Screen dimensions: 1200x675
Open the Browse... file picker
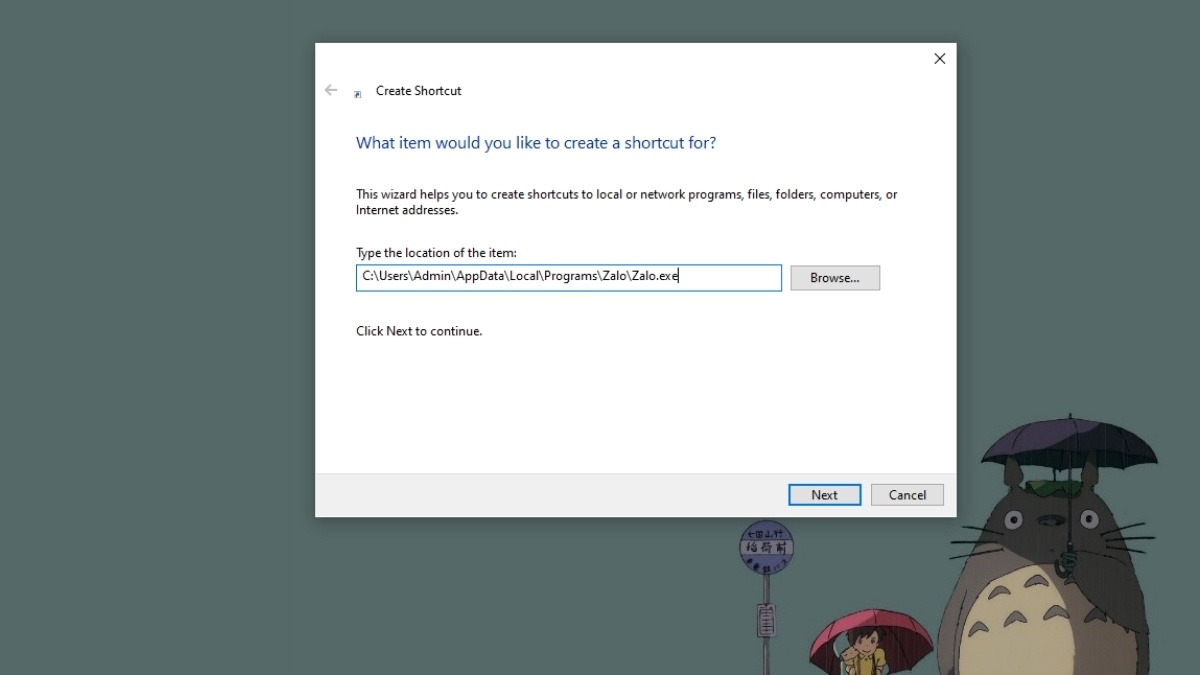tap(835, 278)
